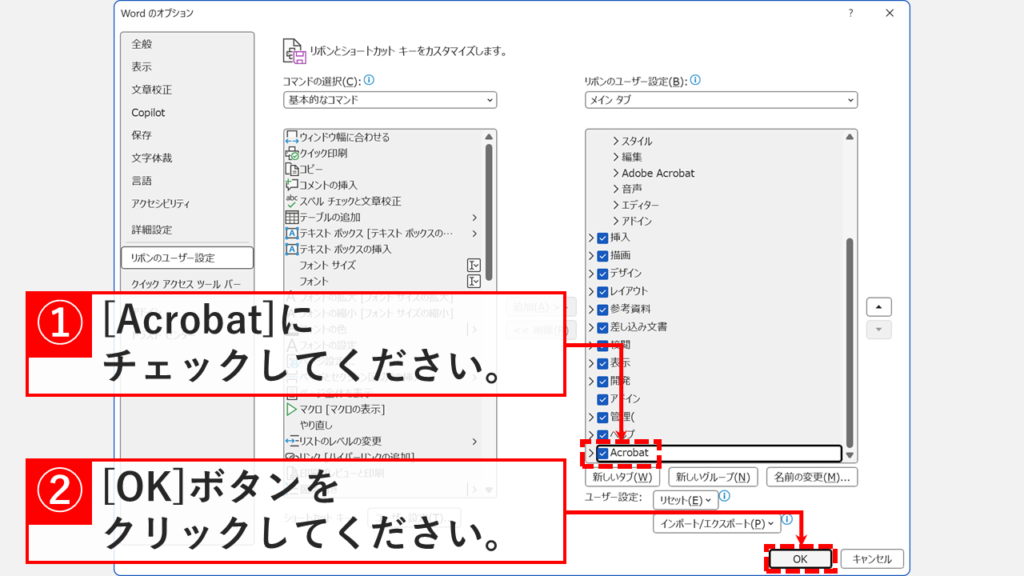Click the Copy command icon

pyautogui.click(x=291, y=169)
